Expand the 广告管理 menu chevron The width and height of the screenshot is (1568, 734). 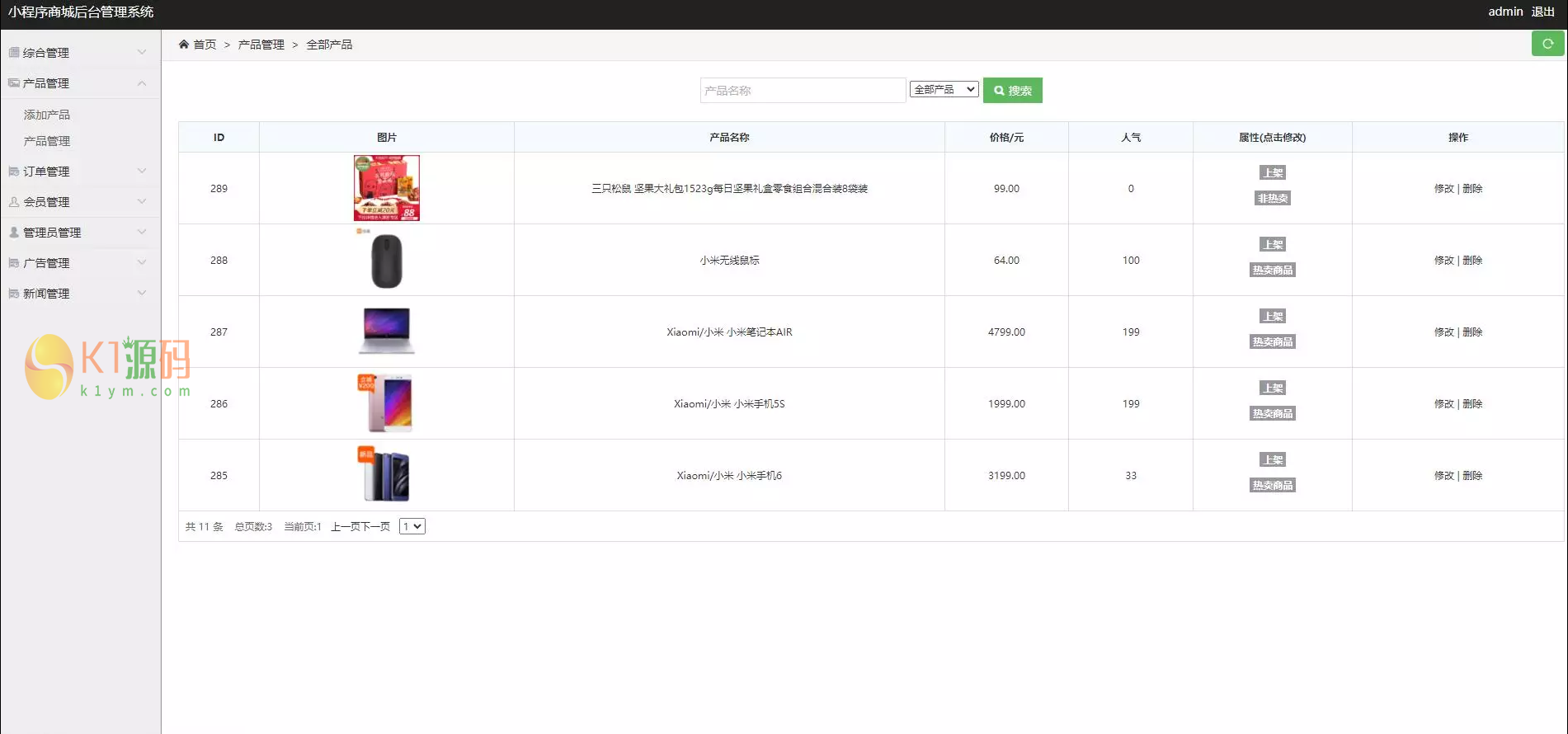[x=142, y=262]
